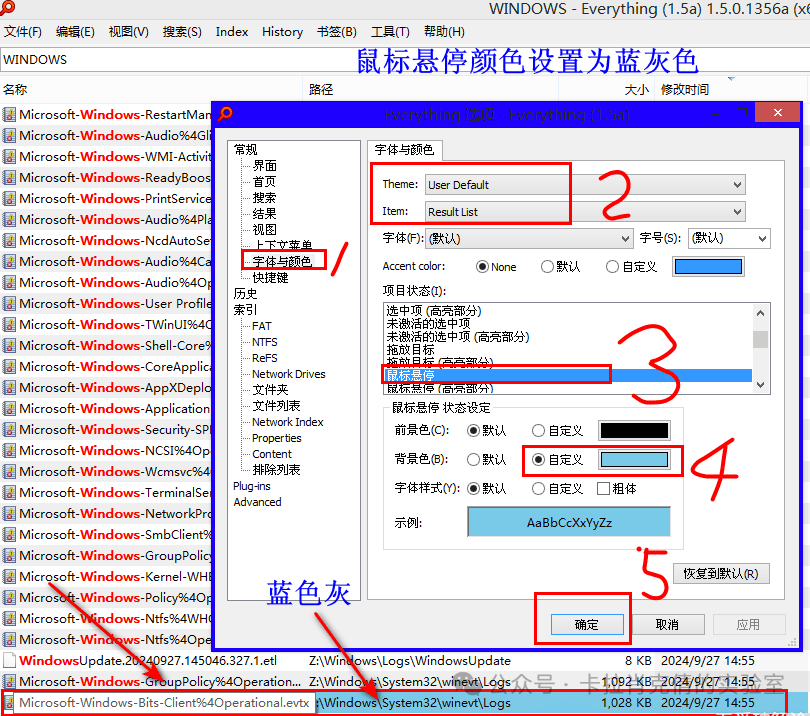Choose 自定义 radio for 背景色
Screen dimensions: 810x716
(x=538, y=460)
